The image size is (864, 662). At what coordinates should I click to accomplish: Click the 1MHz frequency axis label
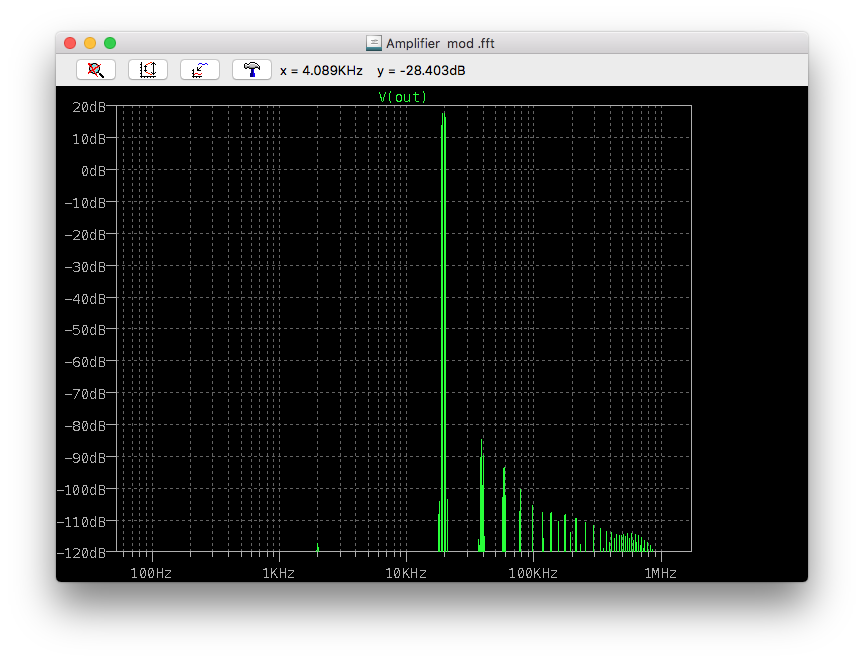660,573
